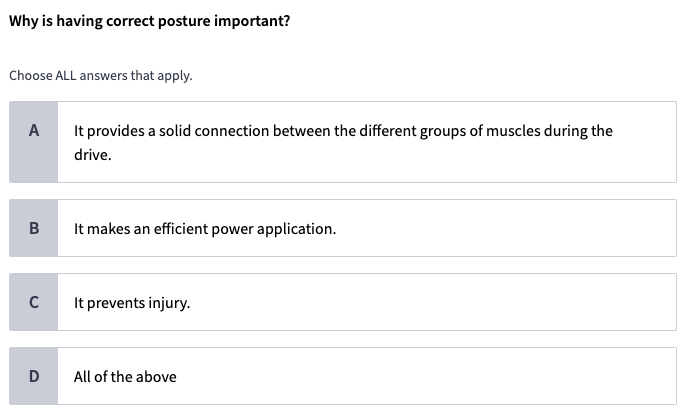Image resolution: width=680 pixels, height=410 pixels.
Task: Click the word "drive." in option A
Action: (92, 156)
